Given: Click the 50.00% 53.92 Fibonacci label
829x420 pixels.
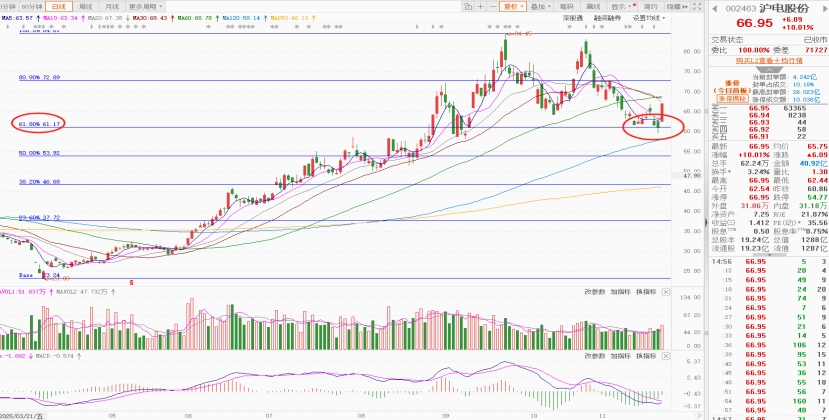Looking at the screenshot, I should coord(40,153).
